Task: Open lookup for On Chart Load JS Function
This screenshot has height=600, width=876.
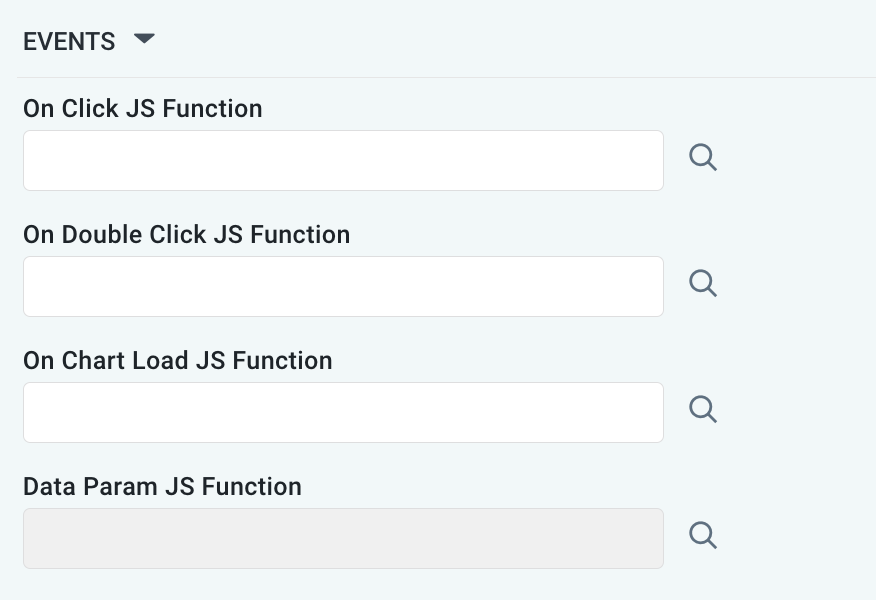Action: (x=703, y=410)
